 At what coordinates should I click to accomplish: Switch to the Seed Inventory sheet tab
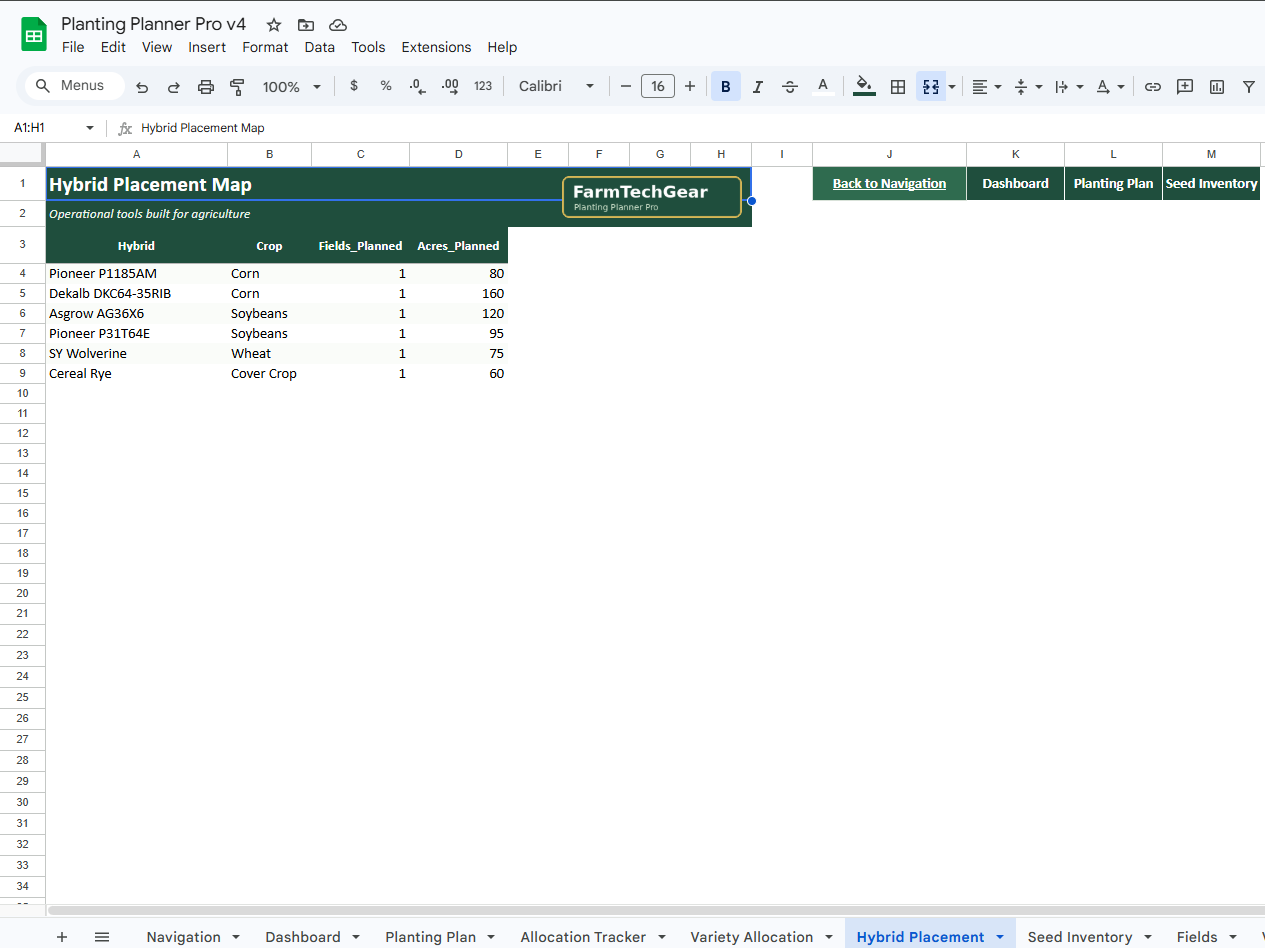coord(1080,937)
